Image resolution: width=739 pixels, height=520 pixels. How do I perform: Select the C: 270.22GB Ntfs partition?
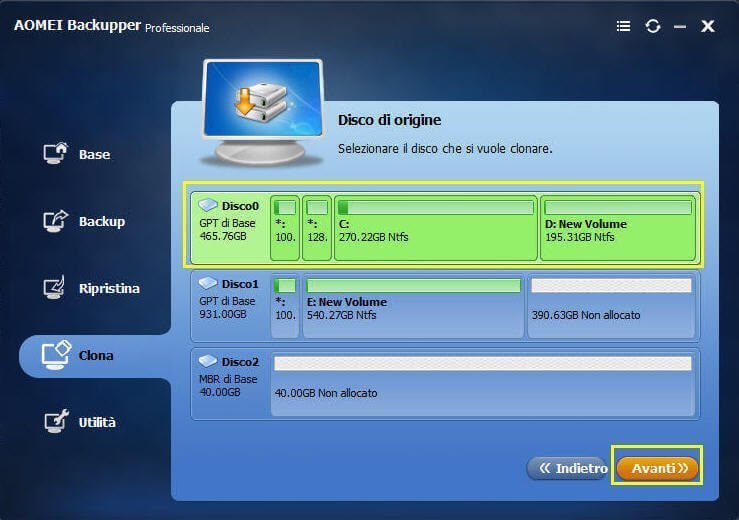435,228
